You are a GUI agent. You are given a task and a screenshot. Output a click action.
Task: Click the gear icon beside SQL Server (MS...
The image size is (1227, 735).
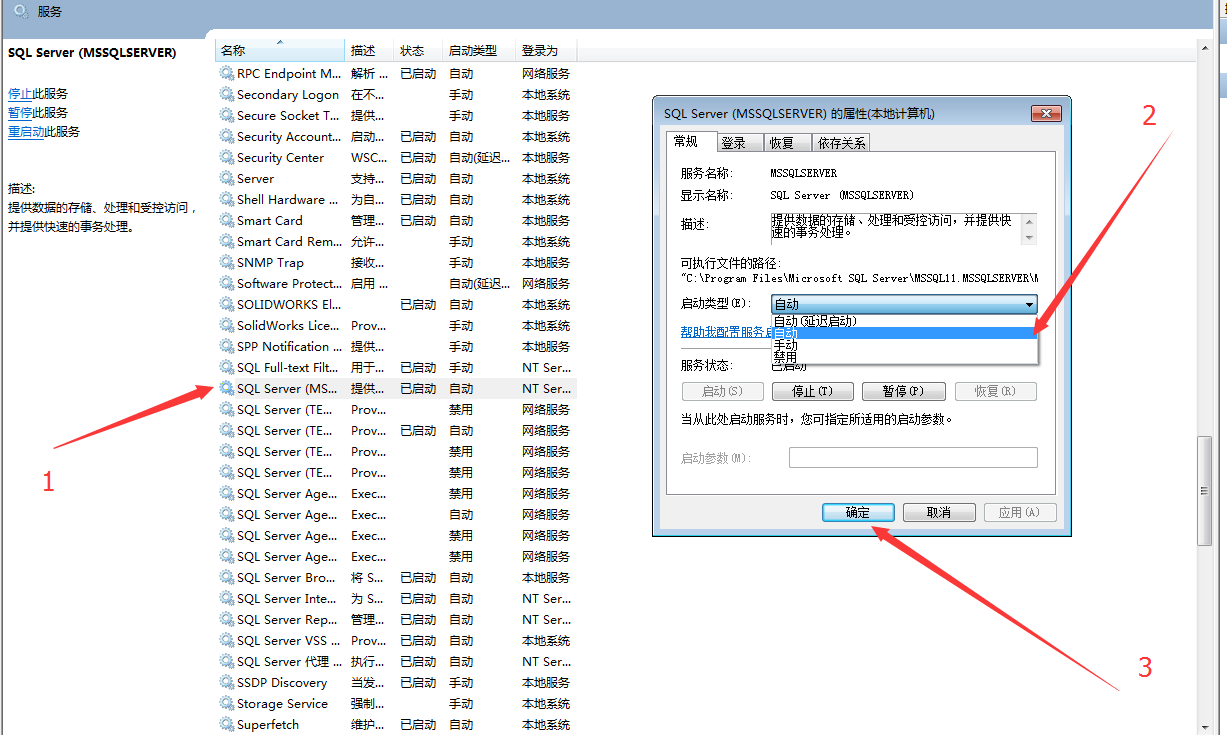click(x=227, y=389)
